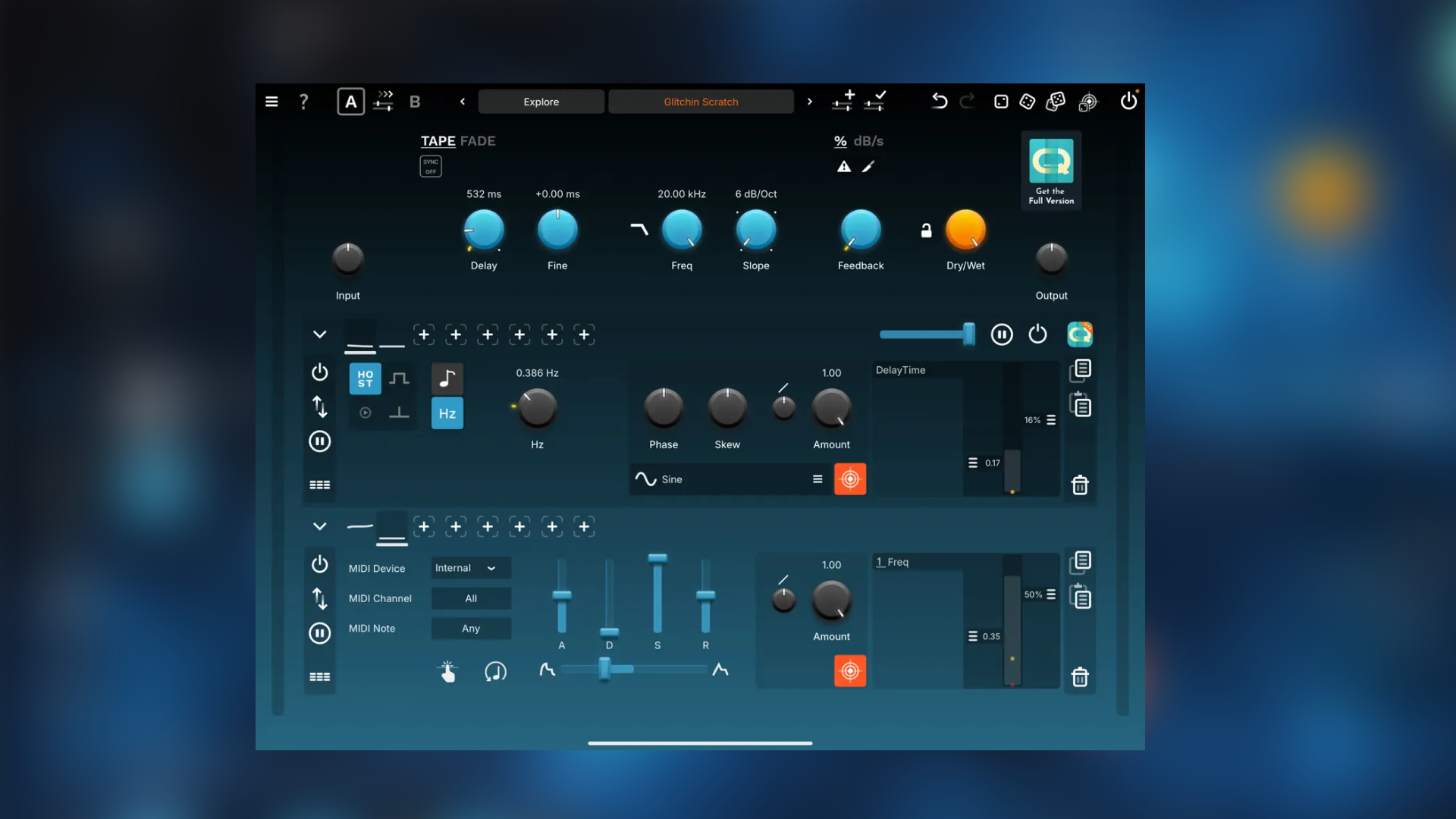Toggle the Dry/Wet lock icon
This screenshot has width=1456, height=819.
pos(926,231)
